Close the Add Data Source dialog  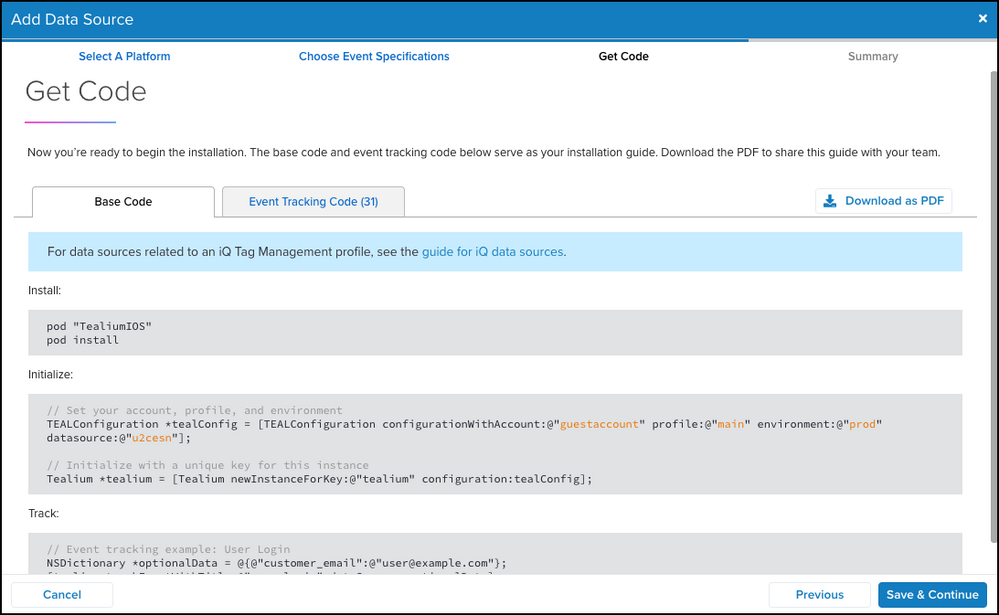(982, 18)
